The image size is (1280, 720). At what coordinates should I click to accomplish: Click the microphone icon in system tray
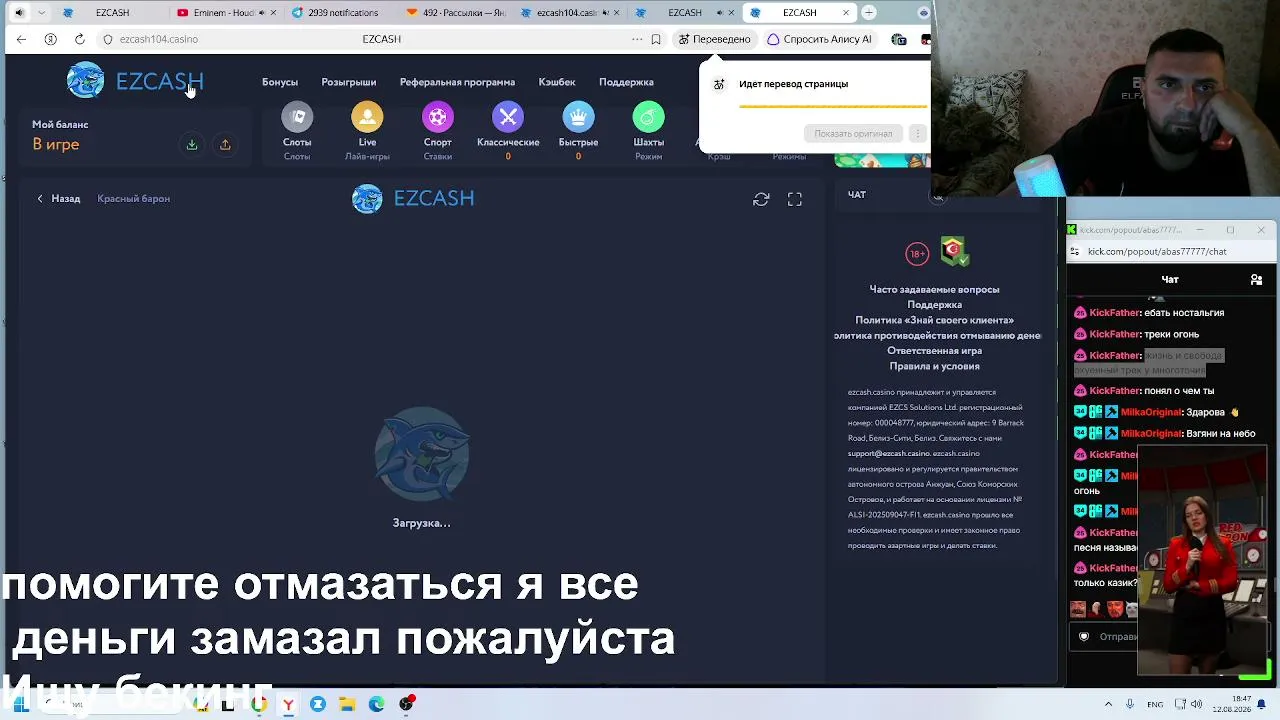pyautogui.click(x=1130, y=704)
